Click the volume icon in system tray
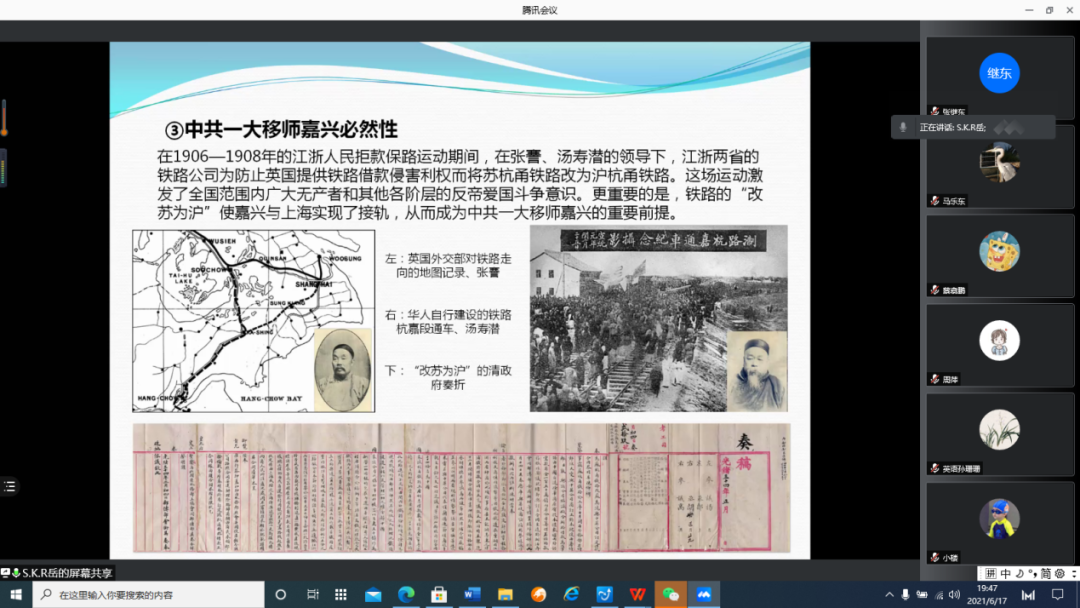Viewport: 1080px width, 608px height. tap(955, 594)
